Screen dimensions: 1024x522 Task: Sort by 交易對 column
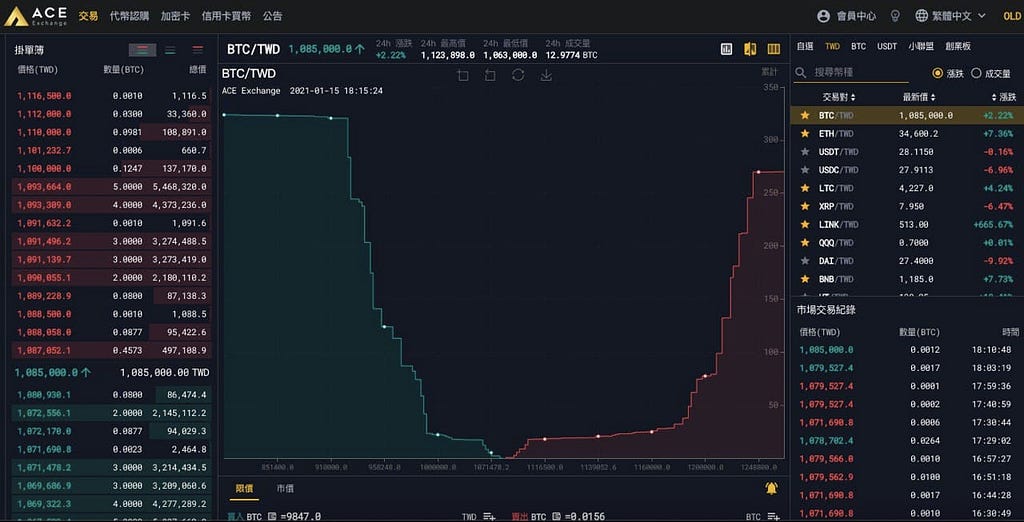838,97
